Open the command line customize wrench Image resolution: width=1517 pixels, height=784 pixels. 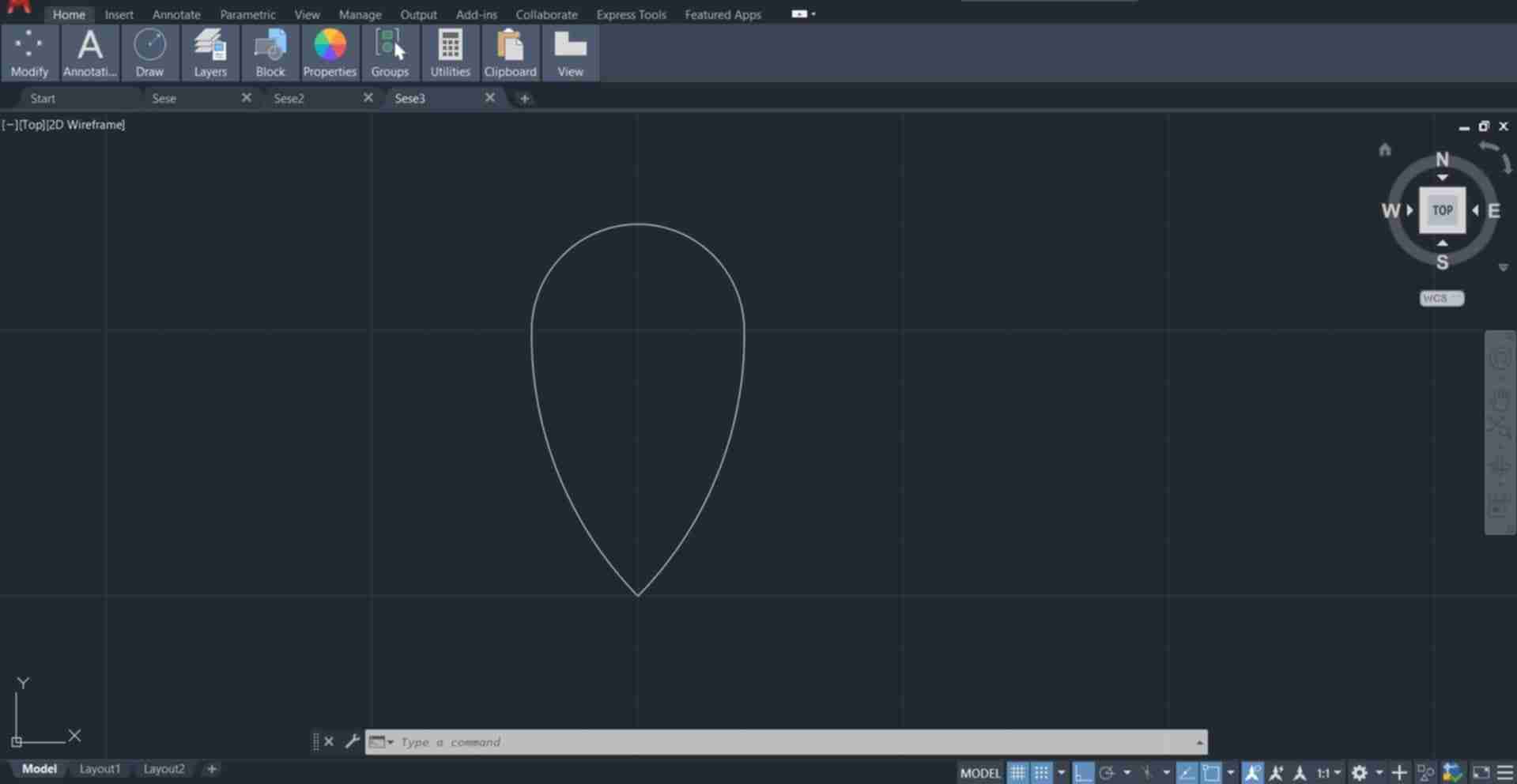click(352, 741)
